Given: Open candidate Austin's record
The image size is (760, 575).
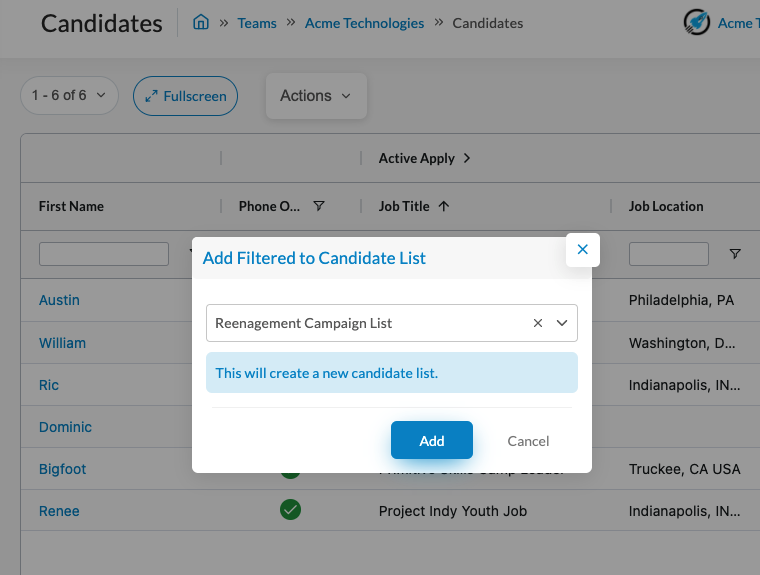Looking at the screenshot, I should (x=59, y=300).
